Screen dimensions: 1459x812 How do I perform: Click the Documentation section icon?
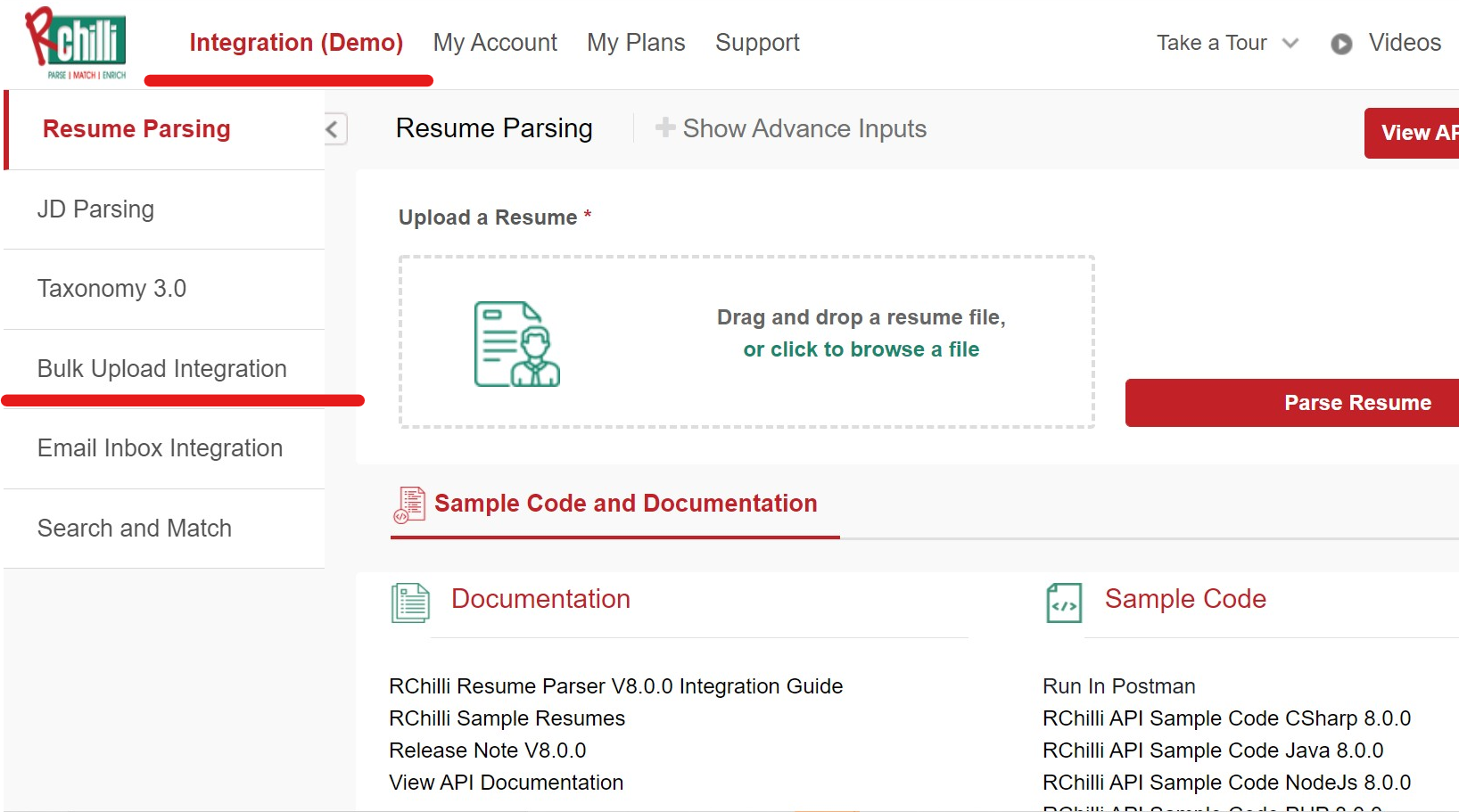(410, 603)
